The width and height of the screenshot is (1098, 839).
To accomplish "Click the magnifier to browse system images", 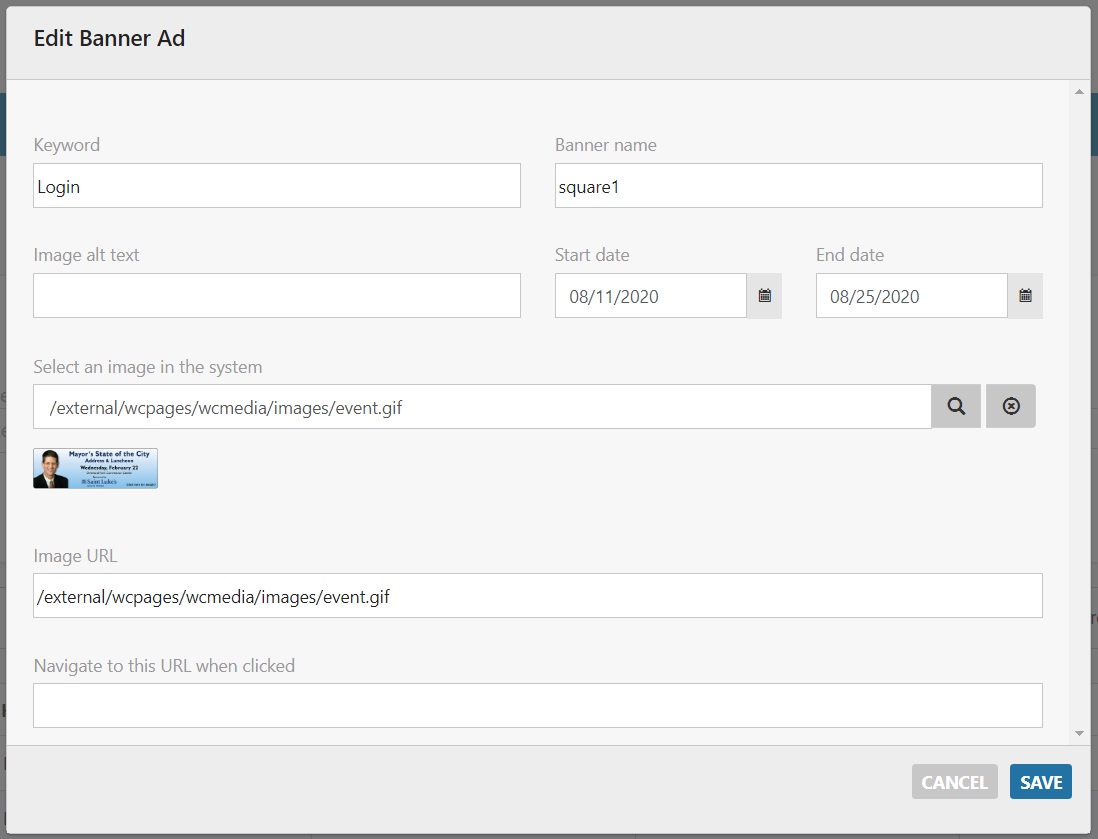I will point(956,406).
